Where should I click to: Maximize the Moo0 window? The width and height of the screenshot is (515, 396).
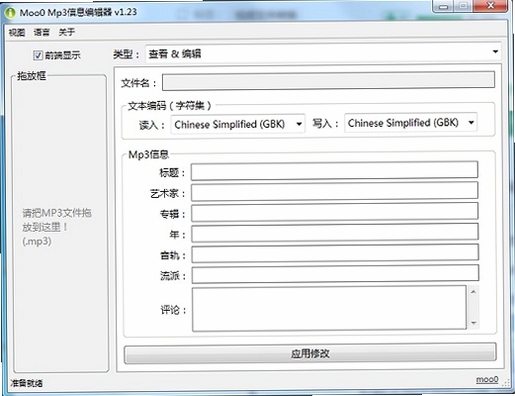pyautogui.click(x=463, y=6)
